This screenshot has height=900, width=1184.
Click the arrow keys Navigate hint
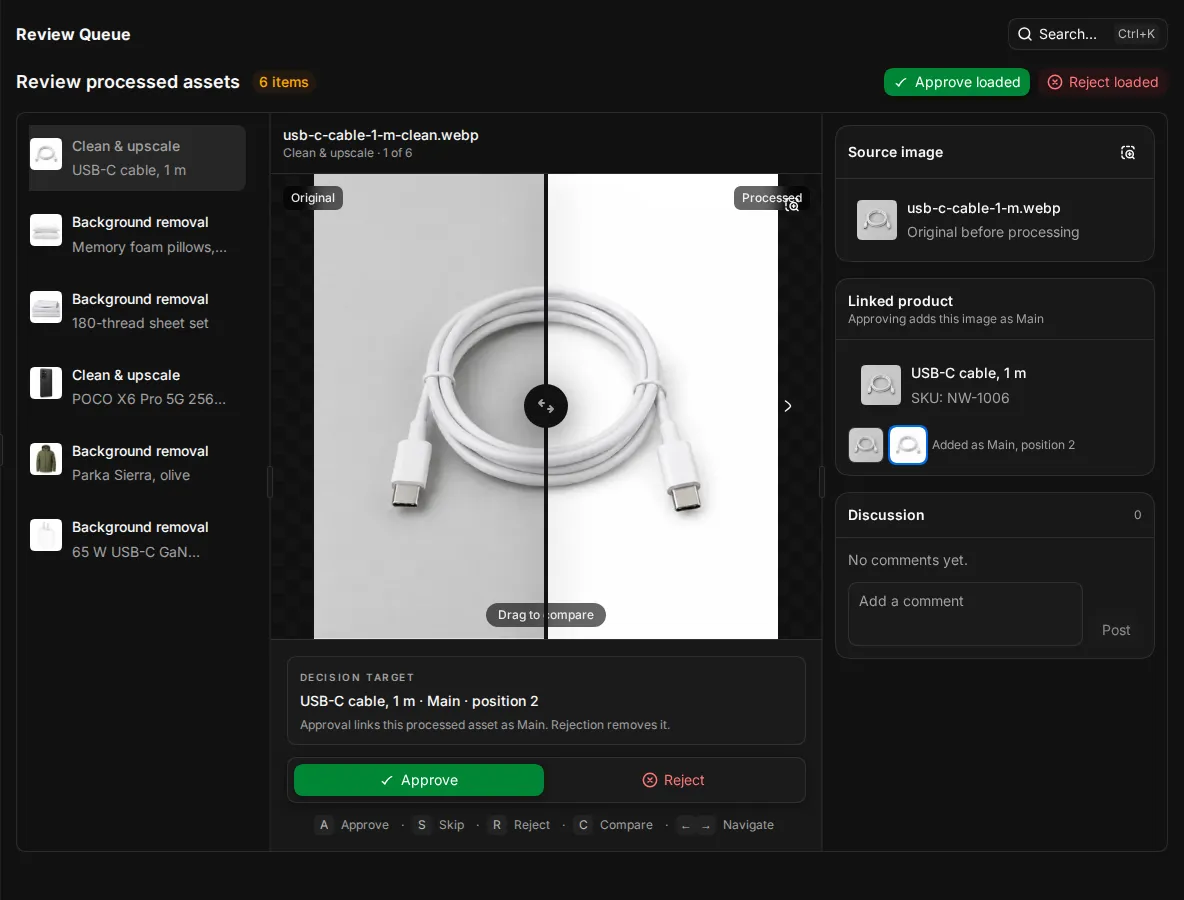click(x=725, y=824)
